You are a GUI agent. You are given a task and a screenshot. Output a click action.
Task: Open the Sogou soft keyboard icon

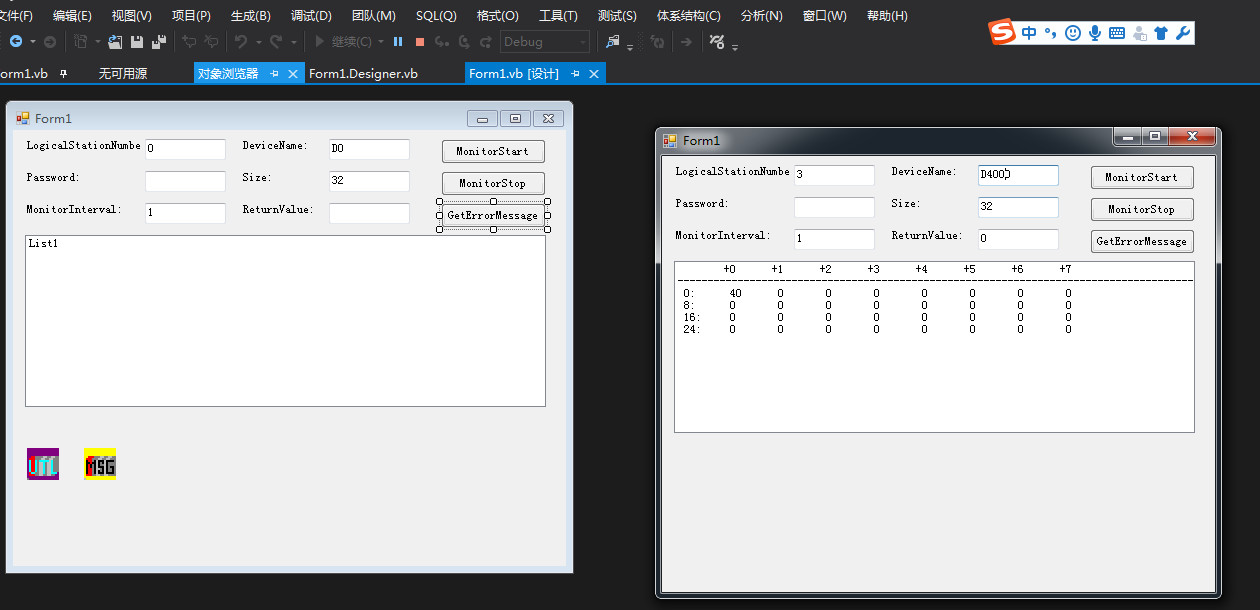coord(1117,33)
